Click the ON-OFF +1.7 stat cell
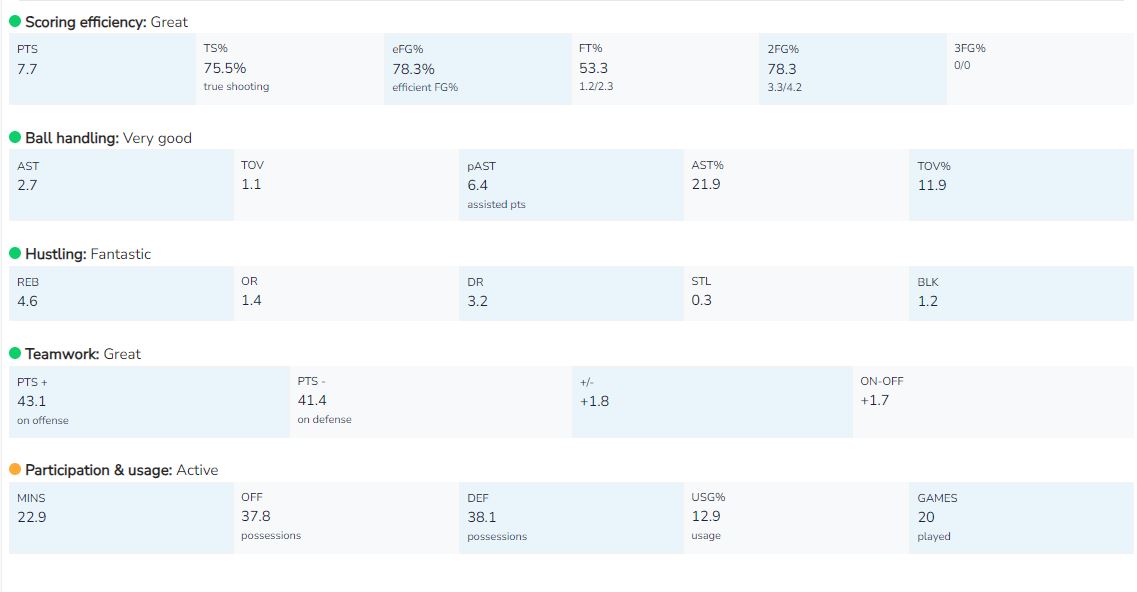Screen dimensions: 1137x592 (x=993, y=401)
